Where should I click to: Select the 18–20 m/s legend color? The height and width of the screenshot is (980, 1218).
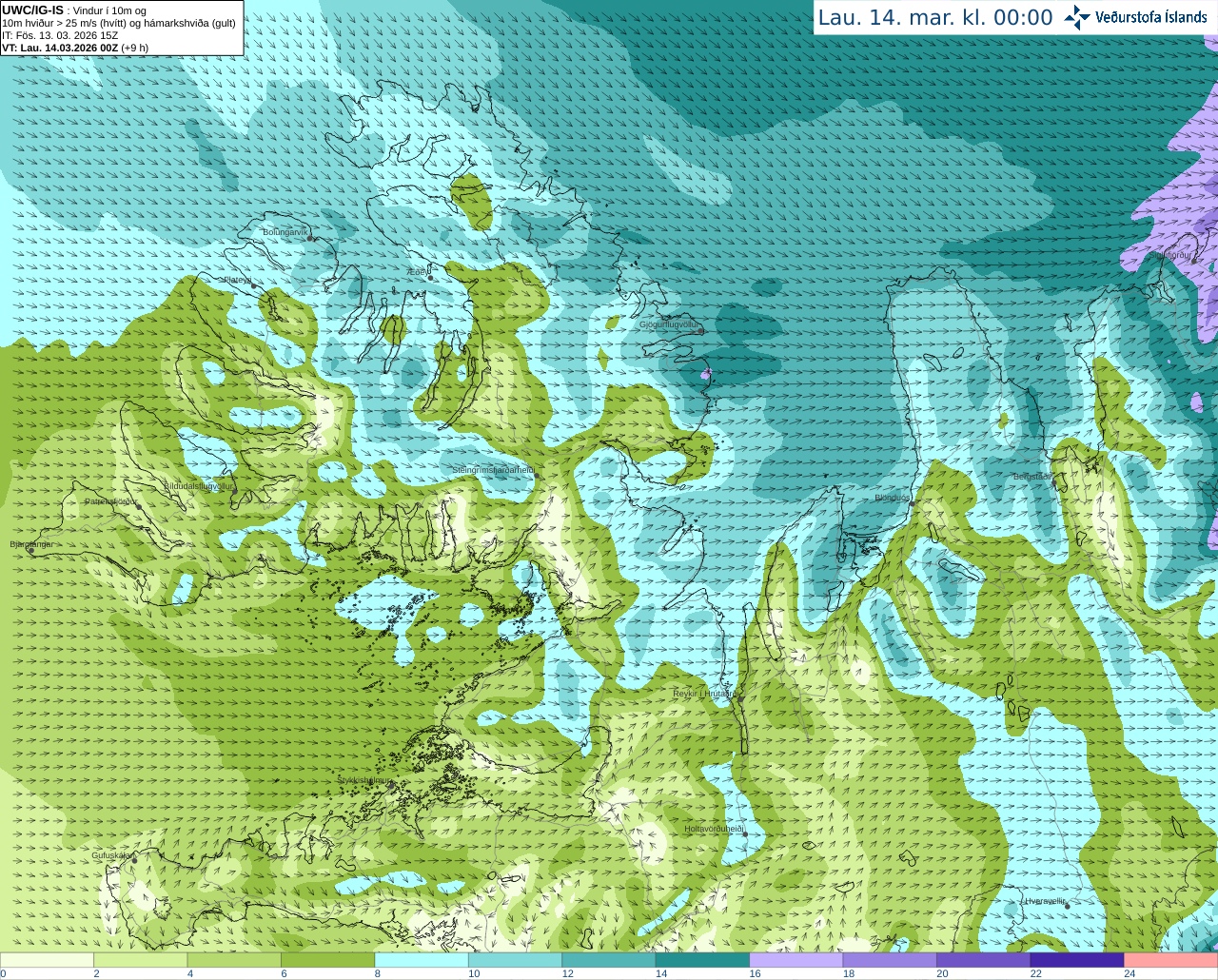pos(890,959)
